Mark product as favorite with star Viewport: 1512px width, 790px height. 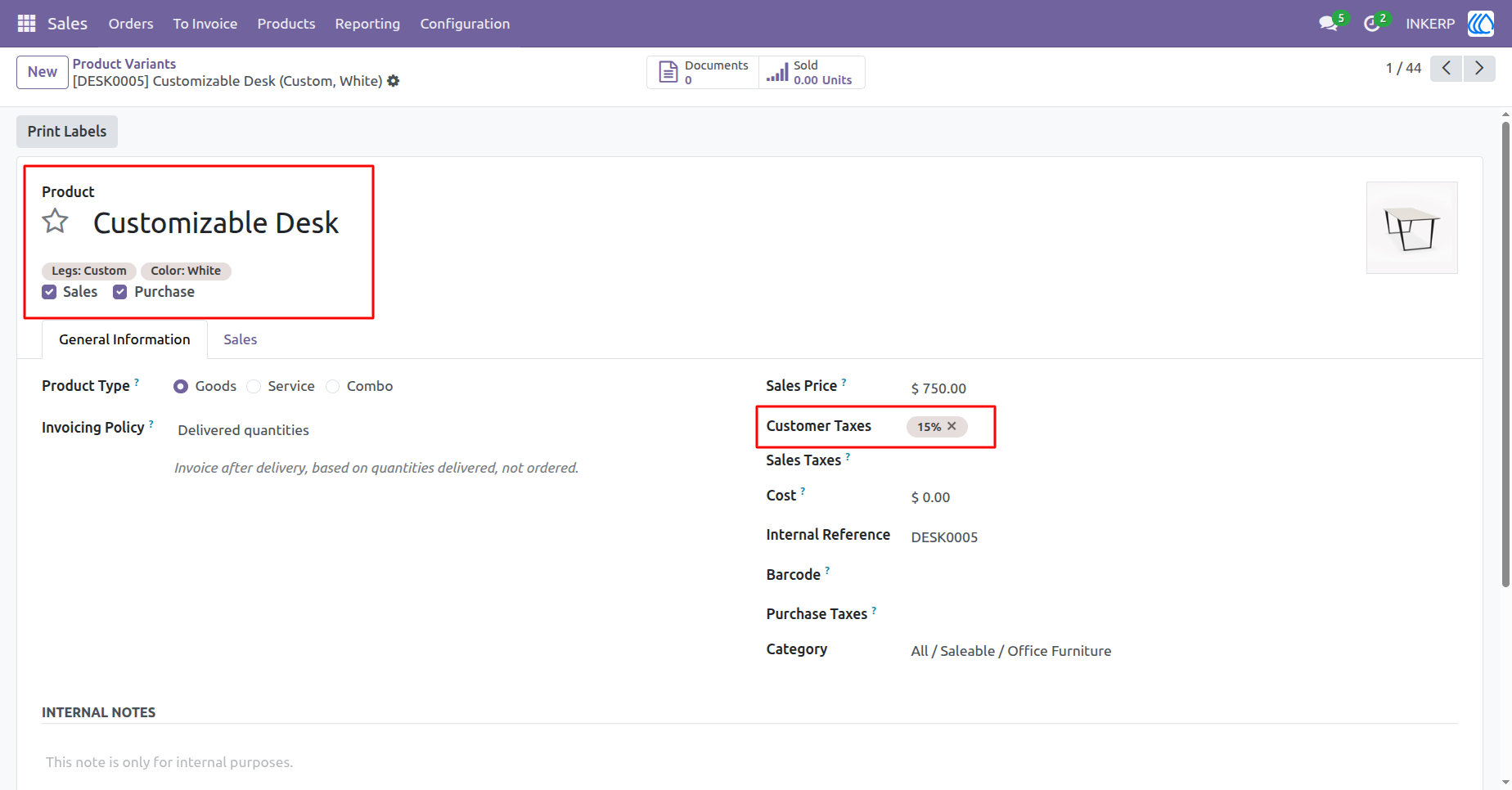tap(56, 221)
